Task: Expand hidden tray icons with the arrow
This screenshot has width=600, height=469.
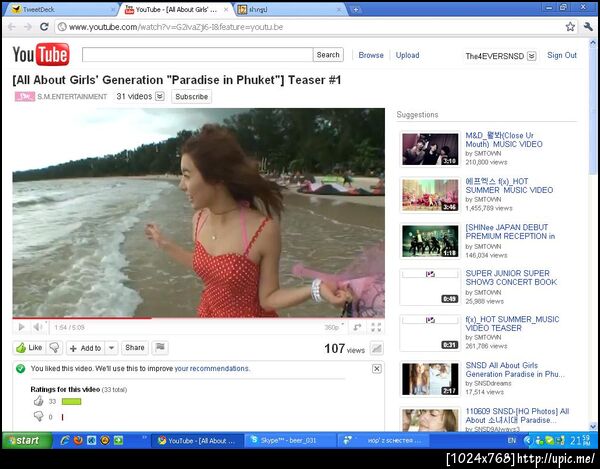Action: click(527, 441)
